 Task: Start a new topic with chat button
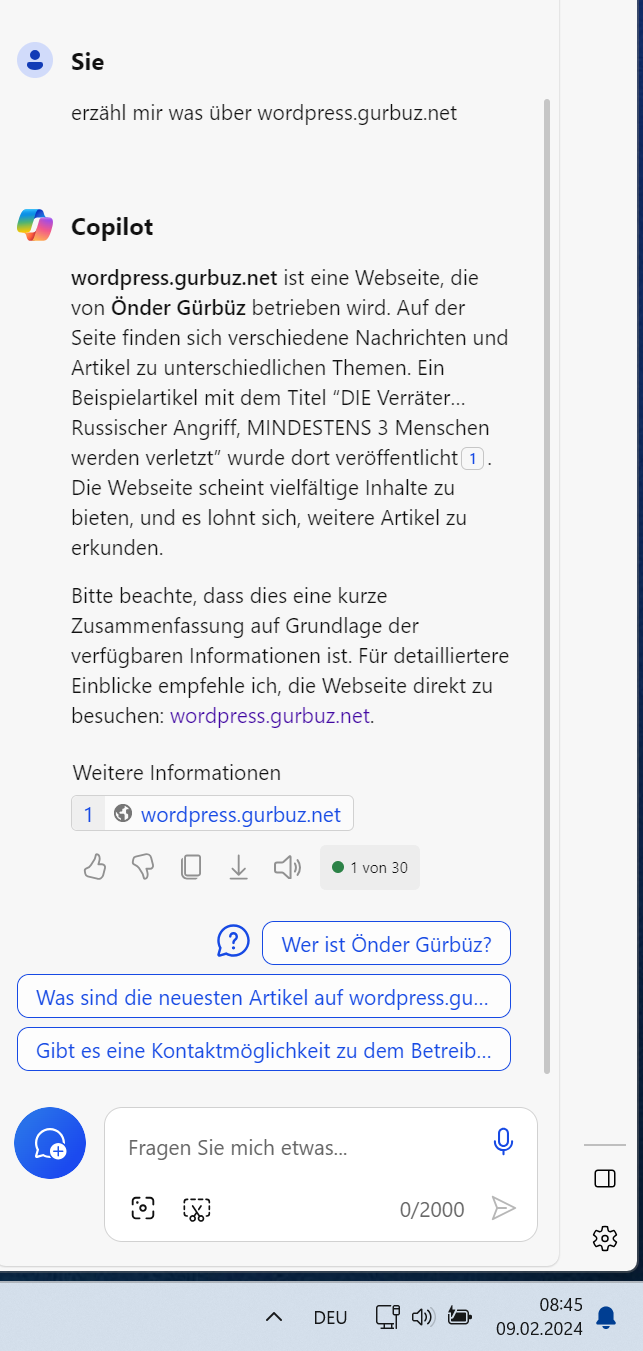[50, 1143]
